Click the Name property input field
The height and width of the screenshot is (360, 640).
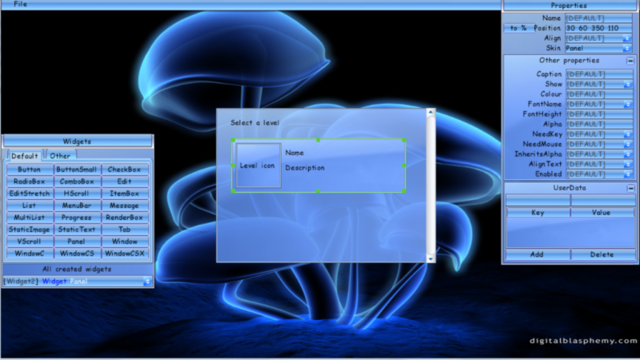click(x=599, y=18)
